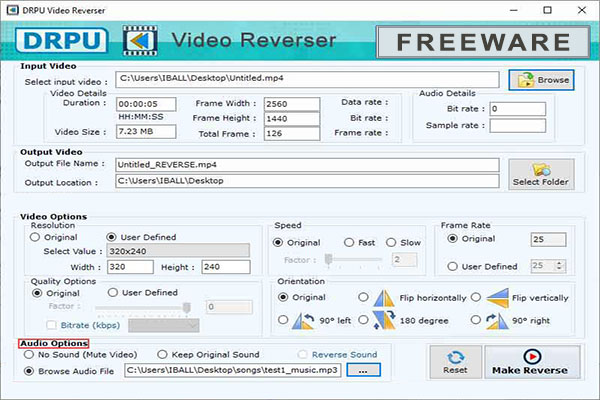The height and width of the screenshot is (400, 600).
Task: Select Flip vertically radio button
Action: coord(476,297)
